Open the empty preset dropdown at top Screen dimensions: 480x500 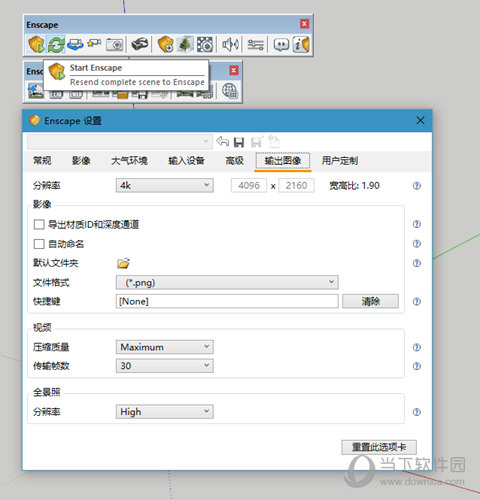pos(120,142)
